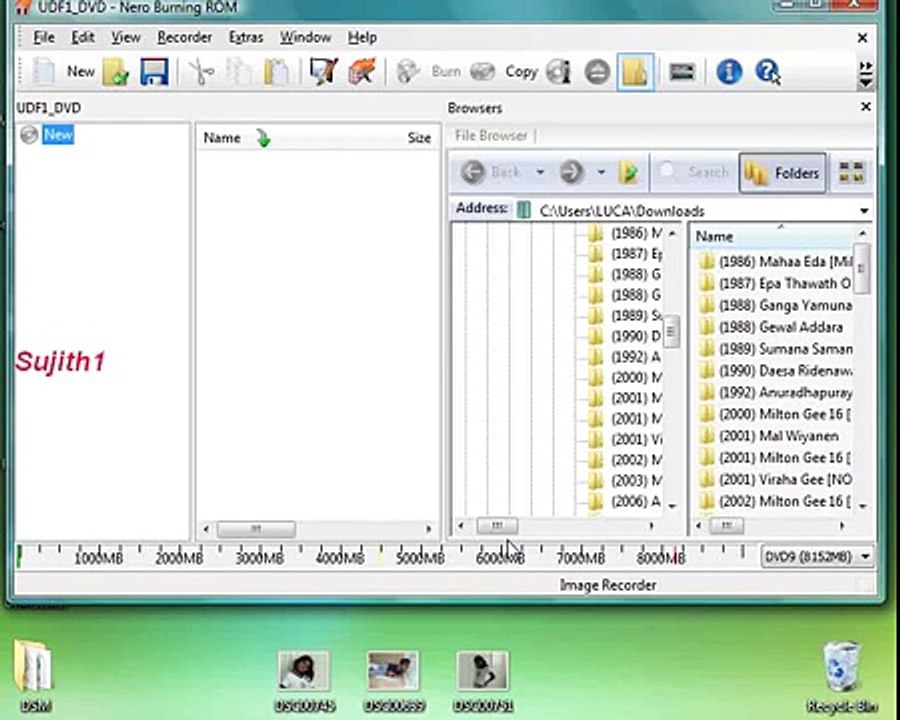Click the choose recorder drive icon

[682, 72]
